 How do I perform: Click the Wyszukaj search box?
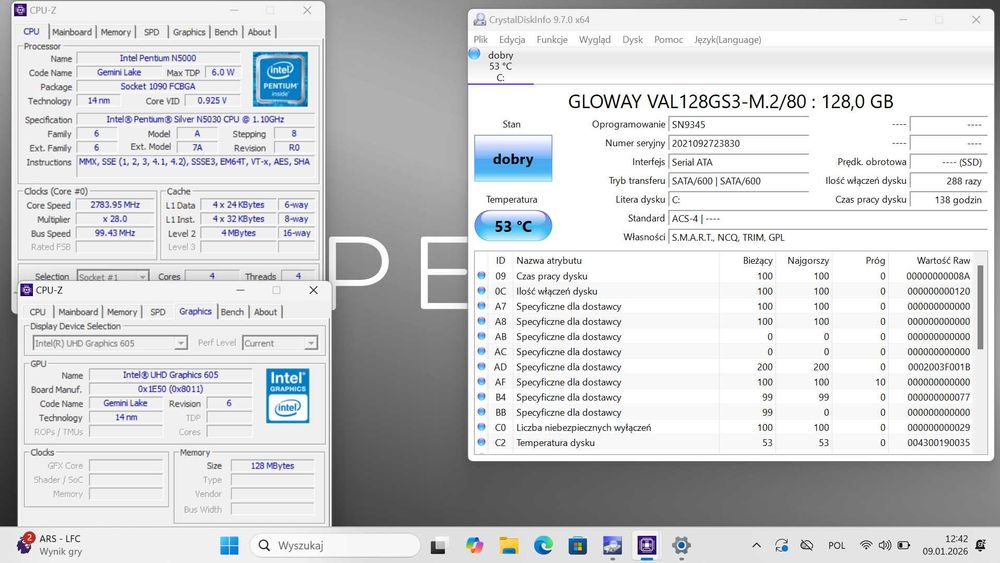pos(335,545)
